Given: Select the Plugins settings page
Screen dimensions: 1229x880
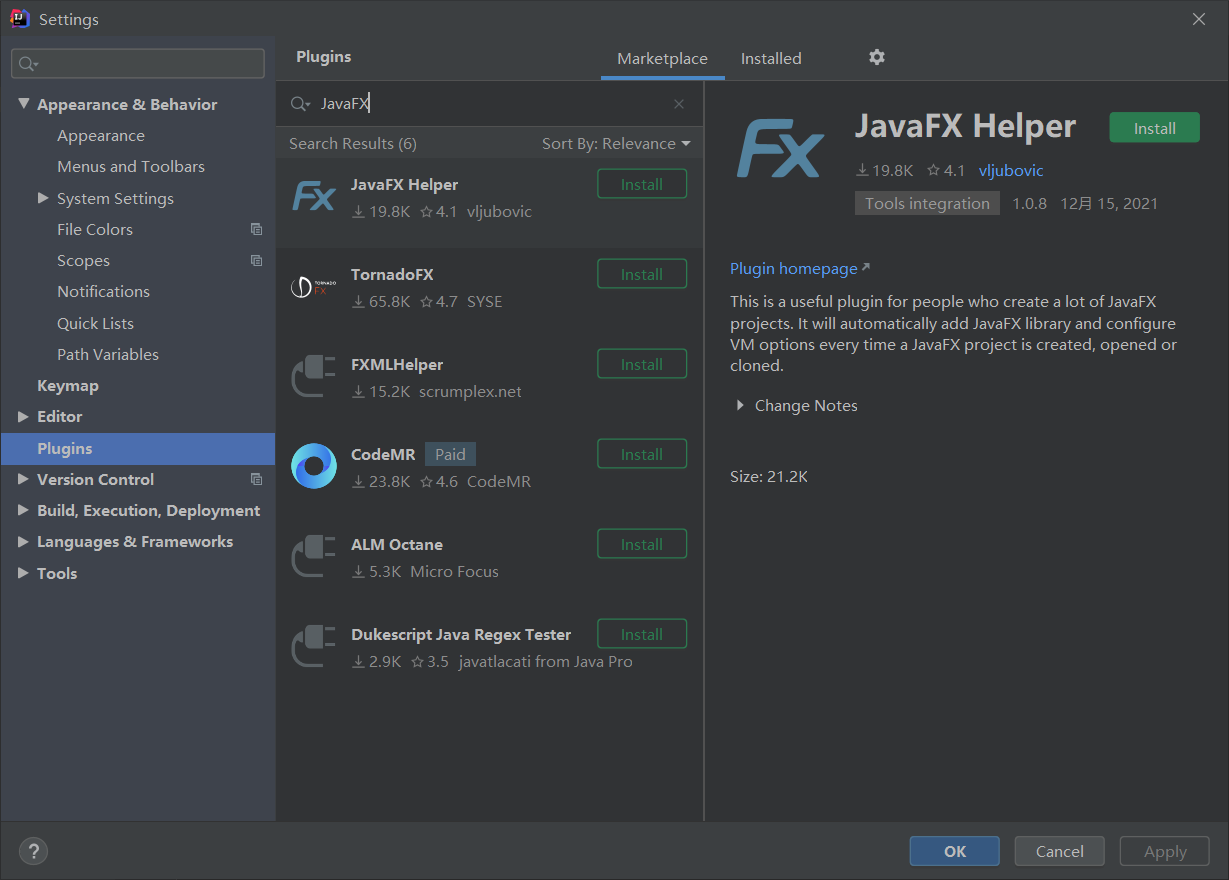Looking at the screenshot, I should 138,448.
